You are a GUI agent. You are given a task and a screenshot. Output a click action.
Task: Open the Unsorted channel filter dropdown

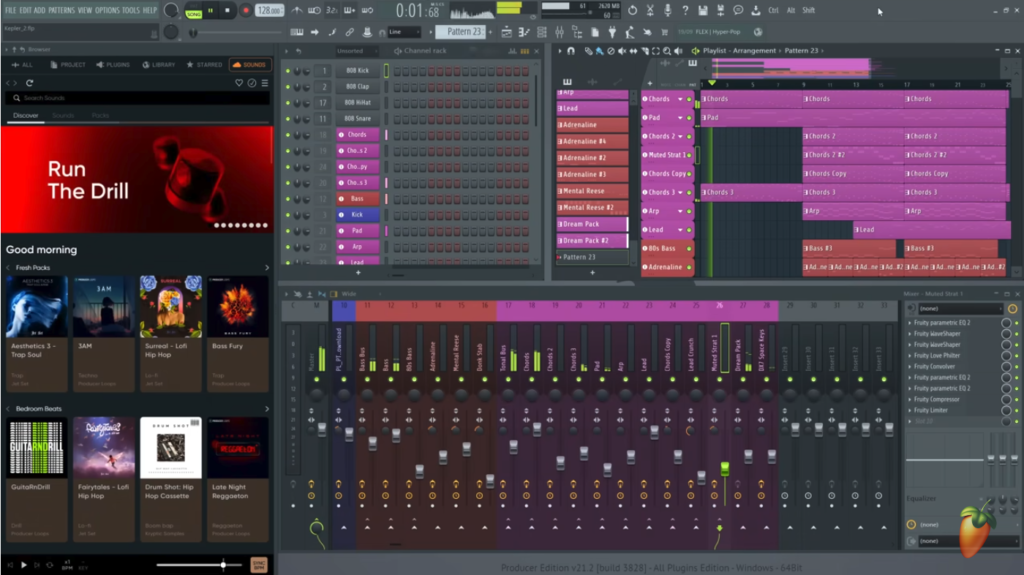tap(355, 51)
